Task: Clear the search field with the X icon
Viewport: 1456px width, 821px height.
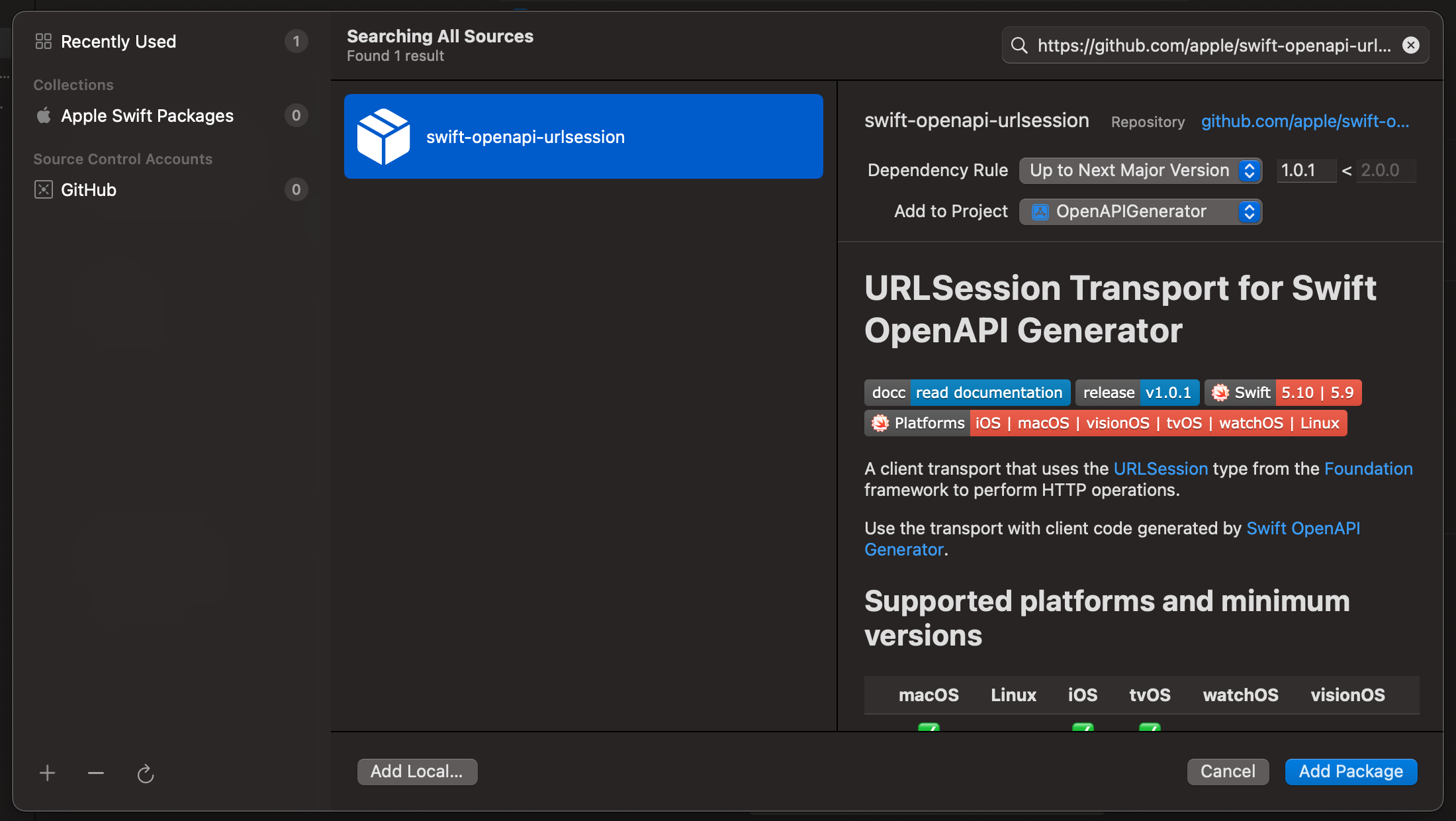Action: click(x=1410, y=45)
